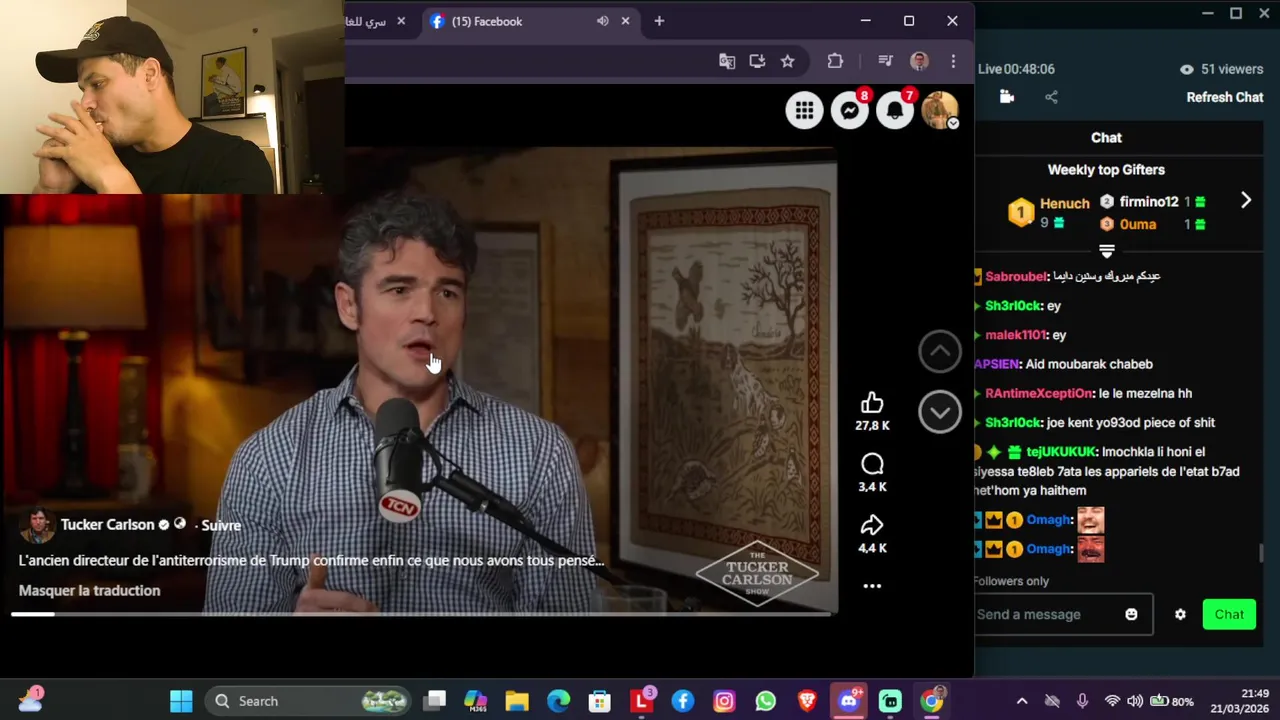Screen dimensions: 1280x720
Task: Open File Explorer from taskbar
Action: [x=516, y=701]
